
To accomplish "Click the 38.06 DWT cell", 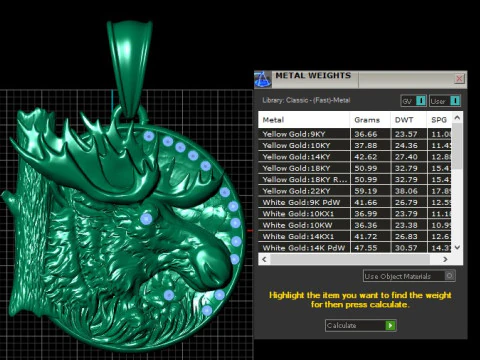I will [408, 191].
